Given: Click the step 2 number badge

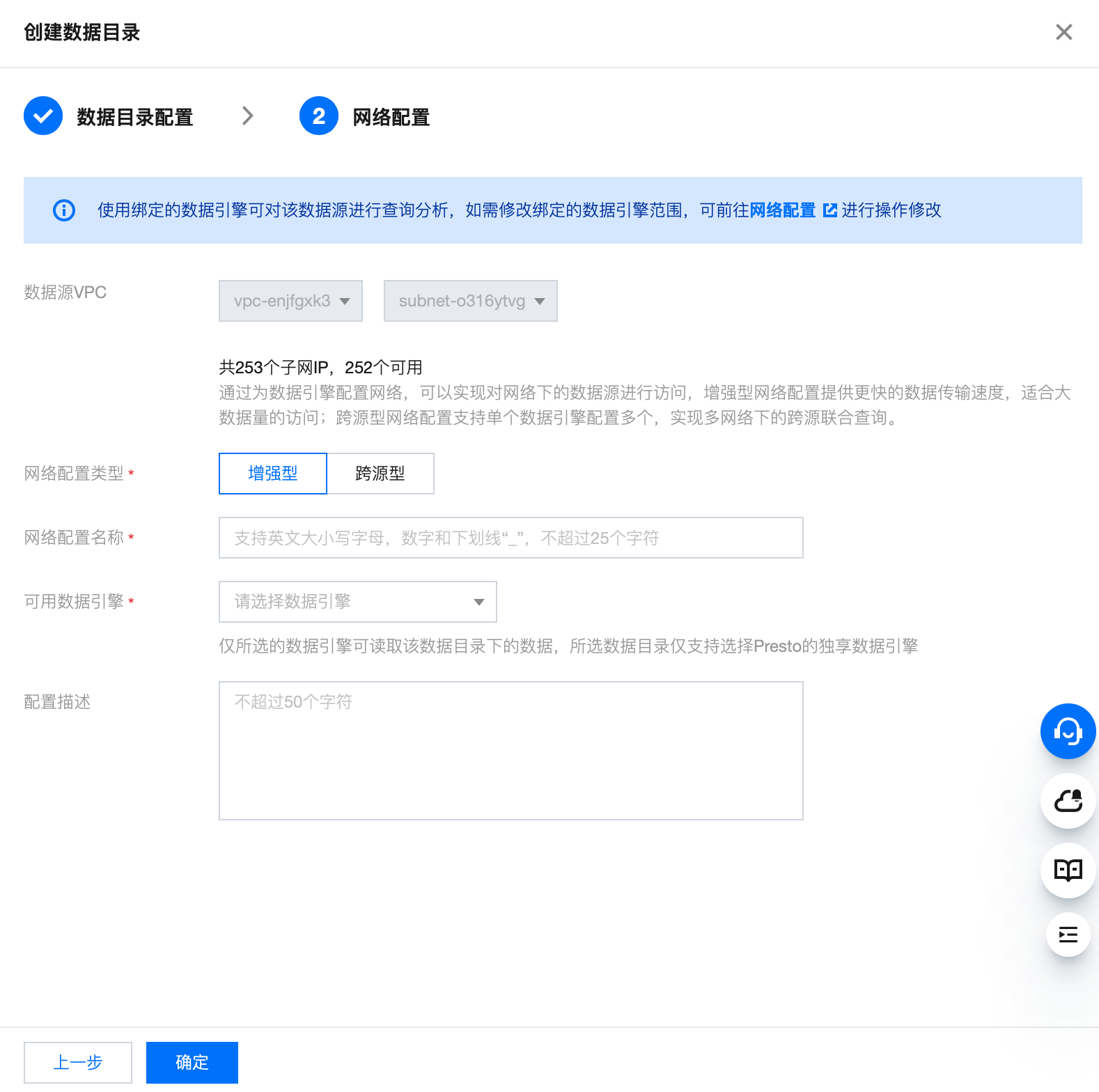Looking at the screenshot, I should coord(319,116).
